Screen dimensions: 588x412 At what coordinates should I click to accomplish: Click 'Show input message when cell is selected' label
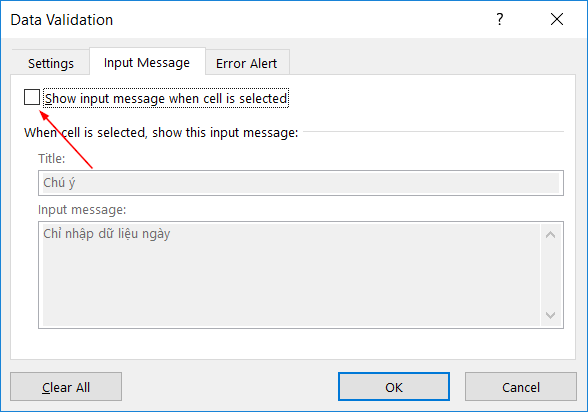[x=166, y=98]
